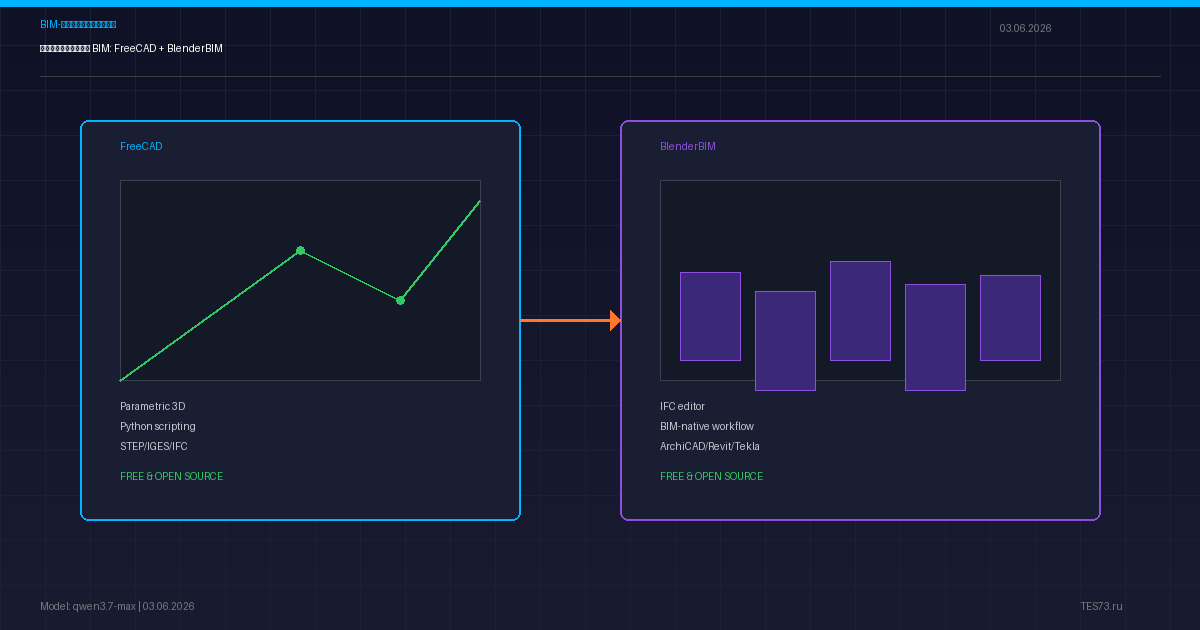The width and height of the screenshot is (1200, 630).
Task: Select the "IFC editor" line
Action: click(x=682, y=406)
